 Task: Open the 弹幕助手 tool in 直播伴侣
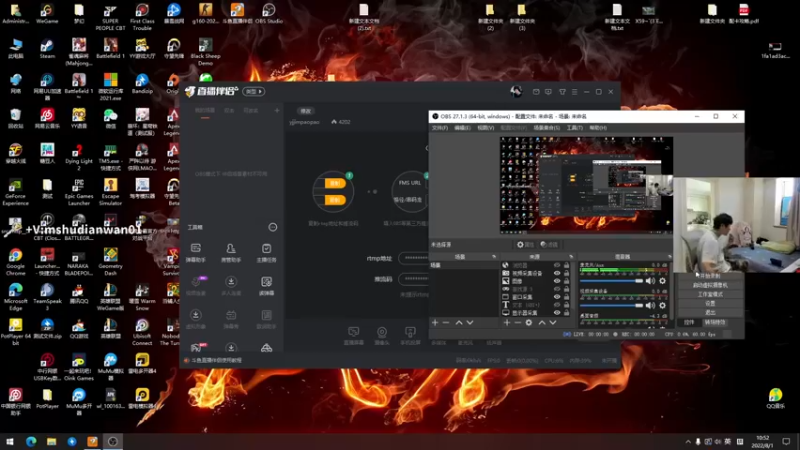(x=195, y=253)
